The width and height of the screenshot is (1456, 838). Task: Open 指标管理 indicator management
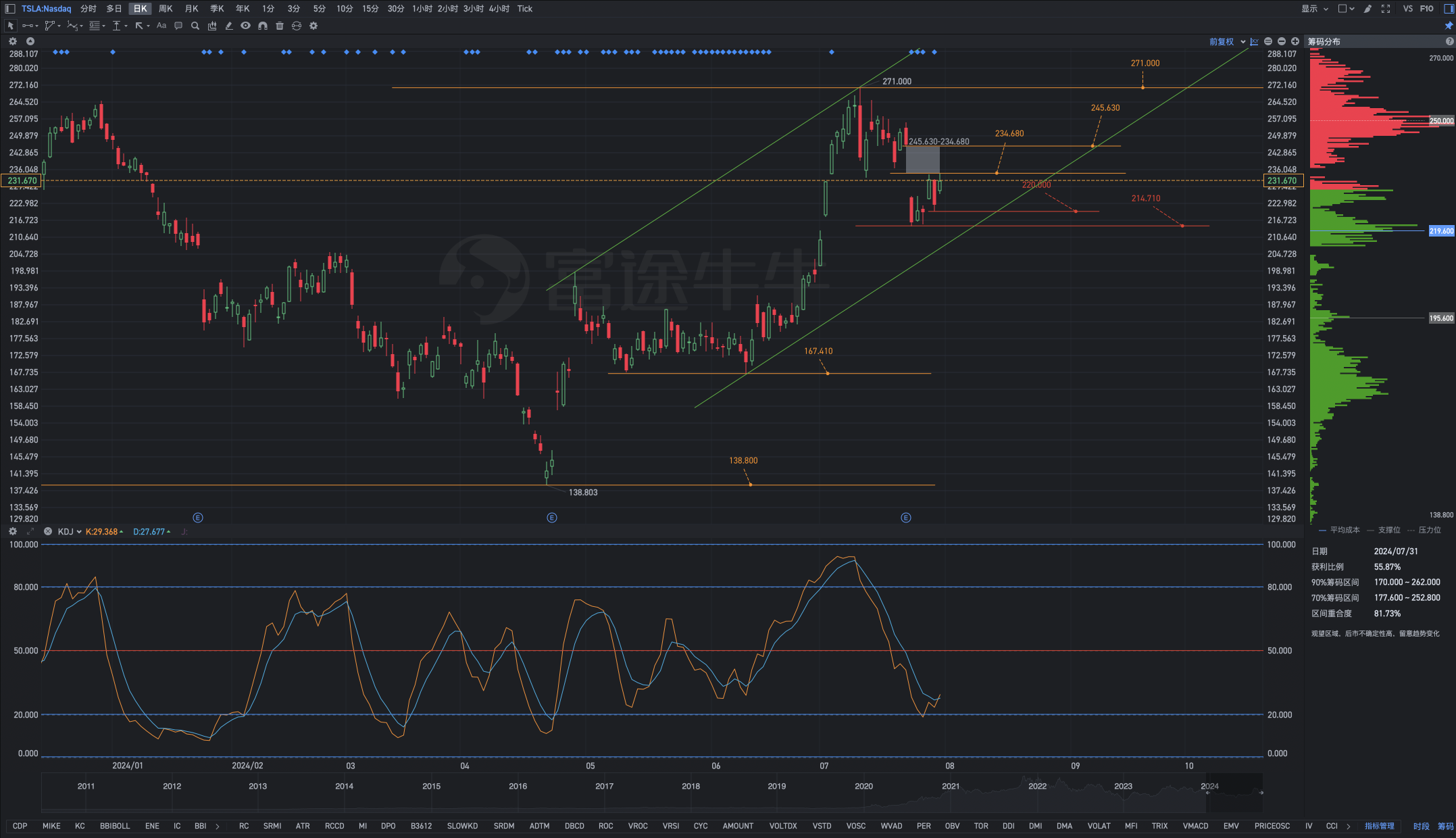(x=1379, y=826)
